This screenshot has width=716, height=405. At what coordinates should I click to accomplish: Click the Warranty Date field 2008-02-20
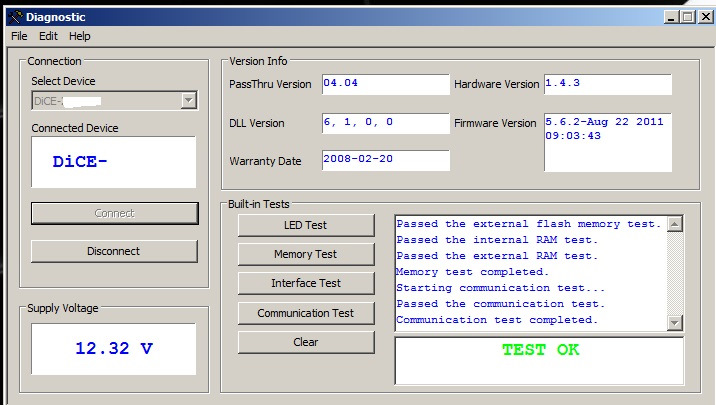point(385,160)
